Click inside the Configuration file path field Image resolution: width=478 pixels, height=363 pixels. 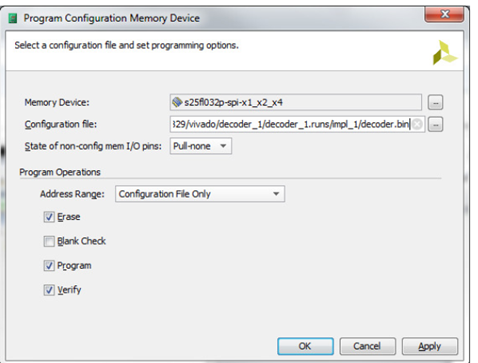pyautogui.click(x=290, y=124)
